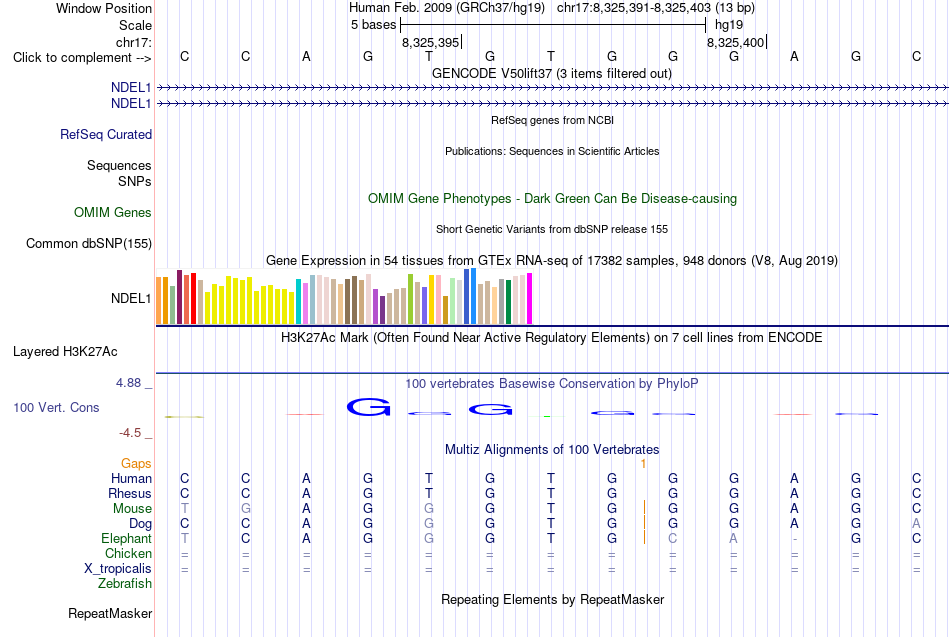The height and width of the screenshot is (637, 950).
Task: Click the dark green bar in GTEx chart
Action: click(508, 302)
